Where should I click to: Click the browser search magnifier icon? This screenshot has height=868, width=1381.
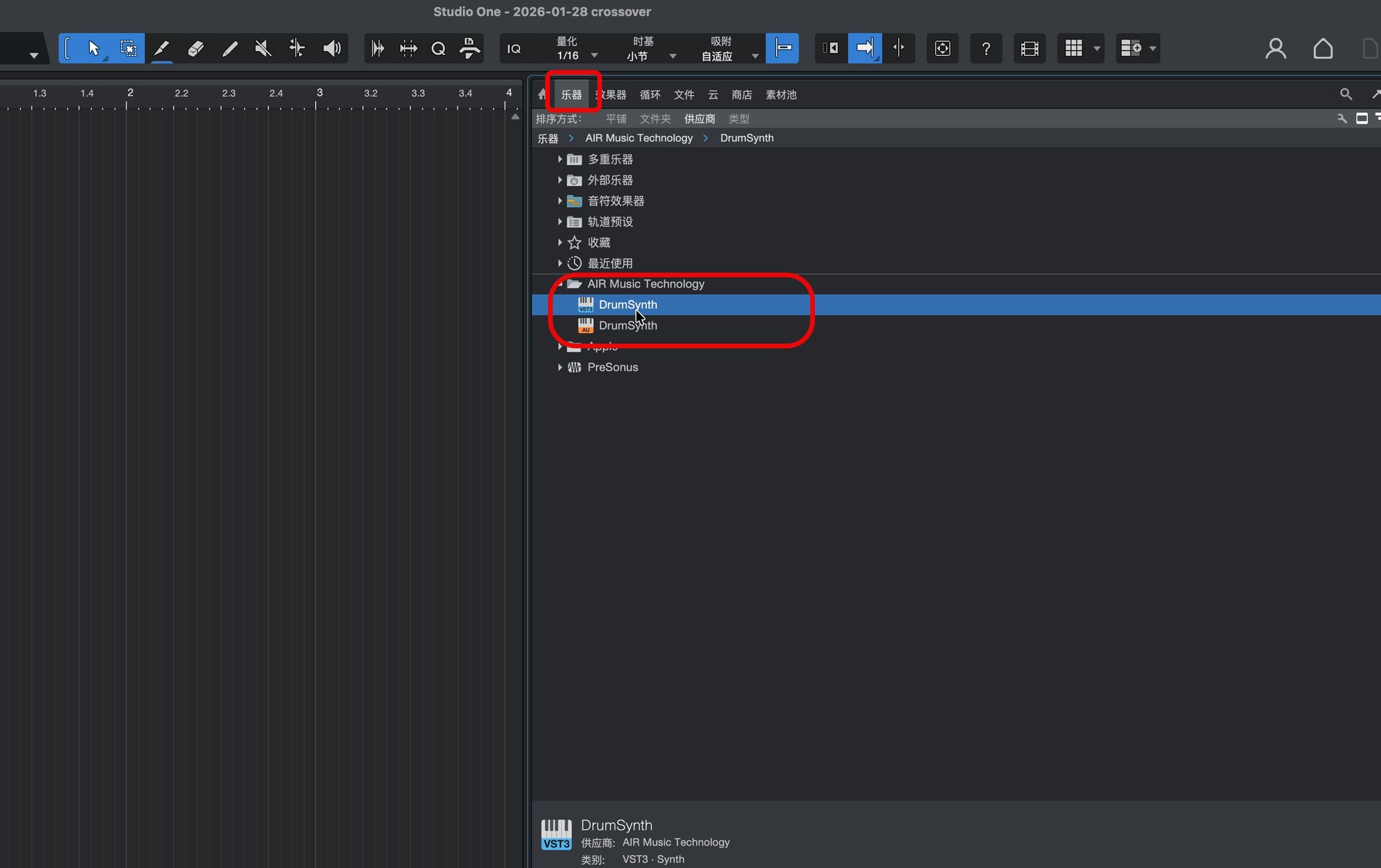1345,94
